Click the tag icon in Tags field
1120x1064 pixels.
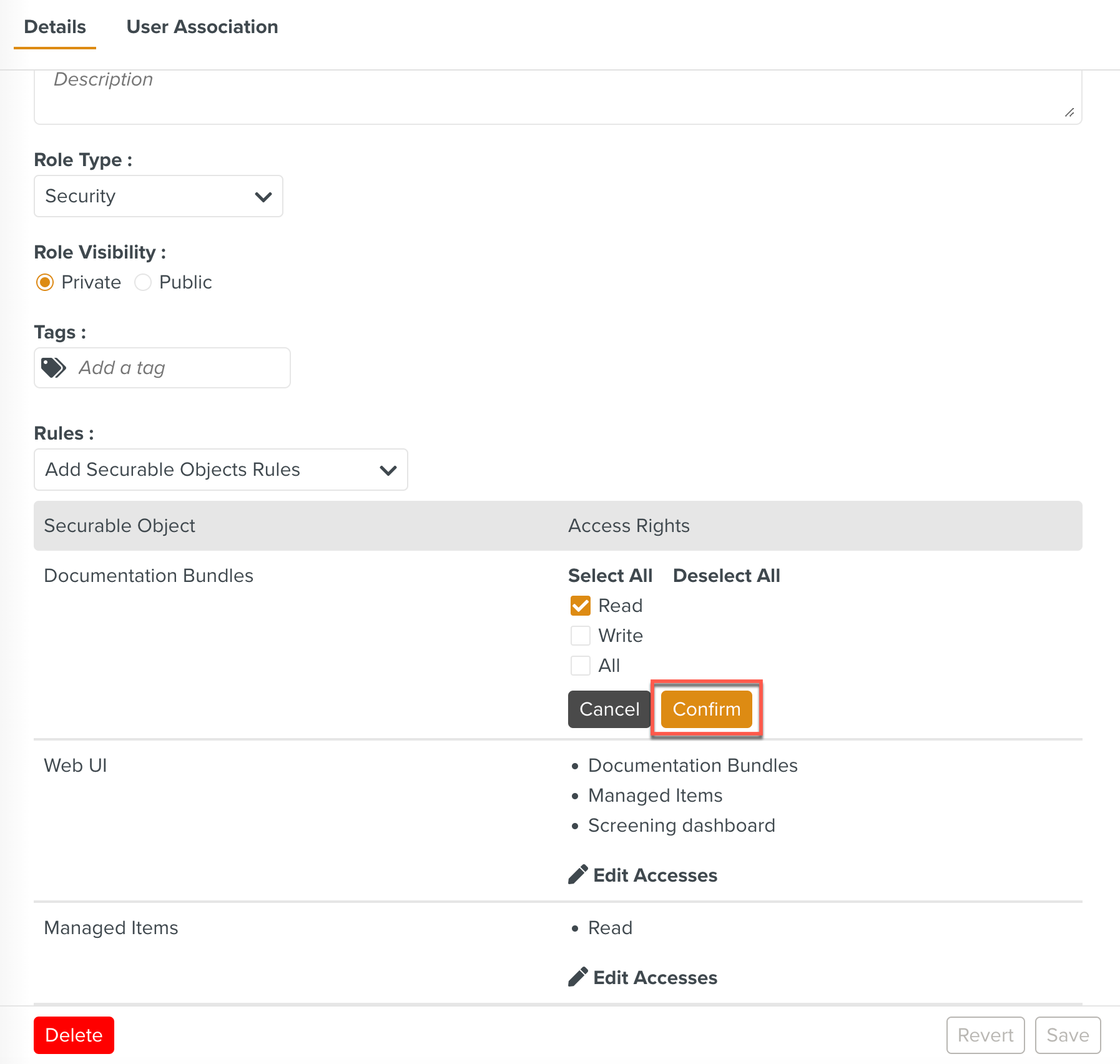pyautogui.click(x=54, y=368)
